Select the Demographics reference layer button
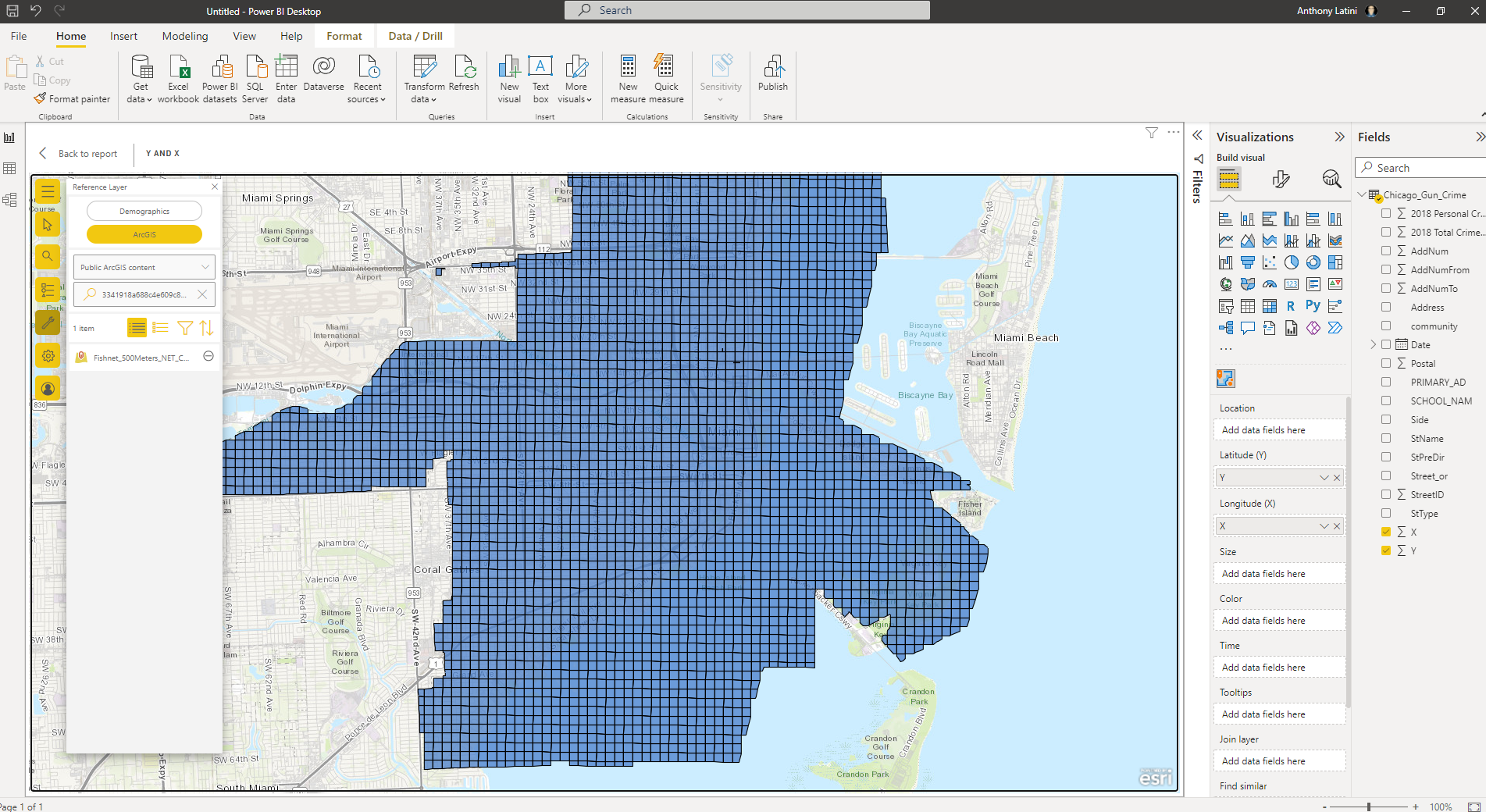The image size is (1486, 812). tap(144, 211)
